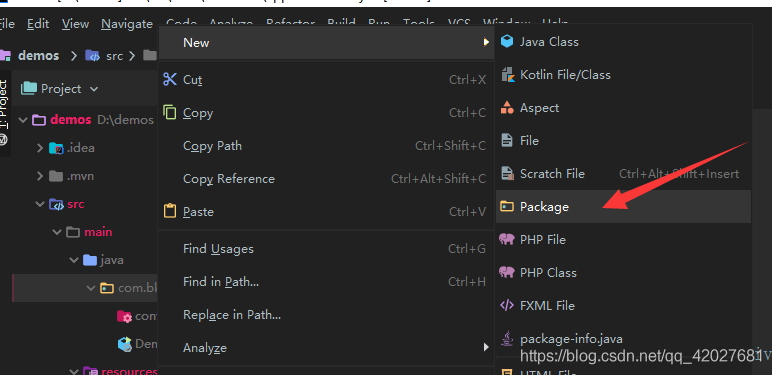Click the Java Class icon in submenu
772x375 pixels.
(507, 42)
